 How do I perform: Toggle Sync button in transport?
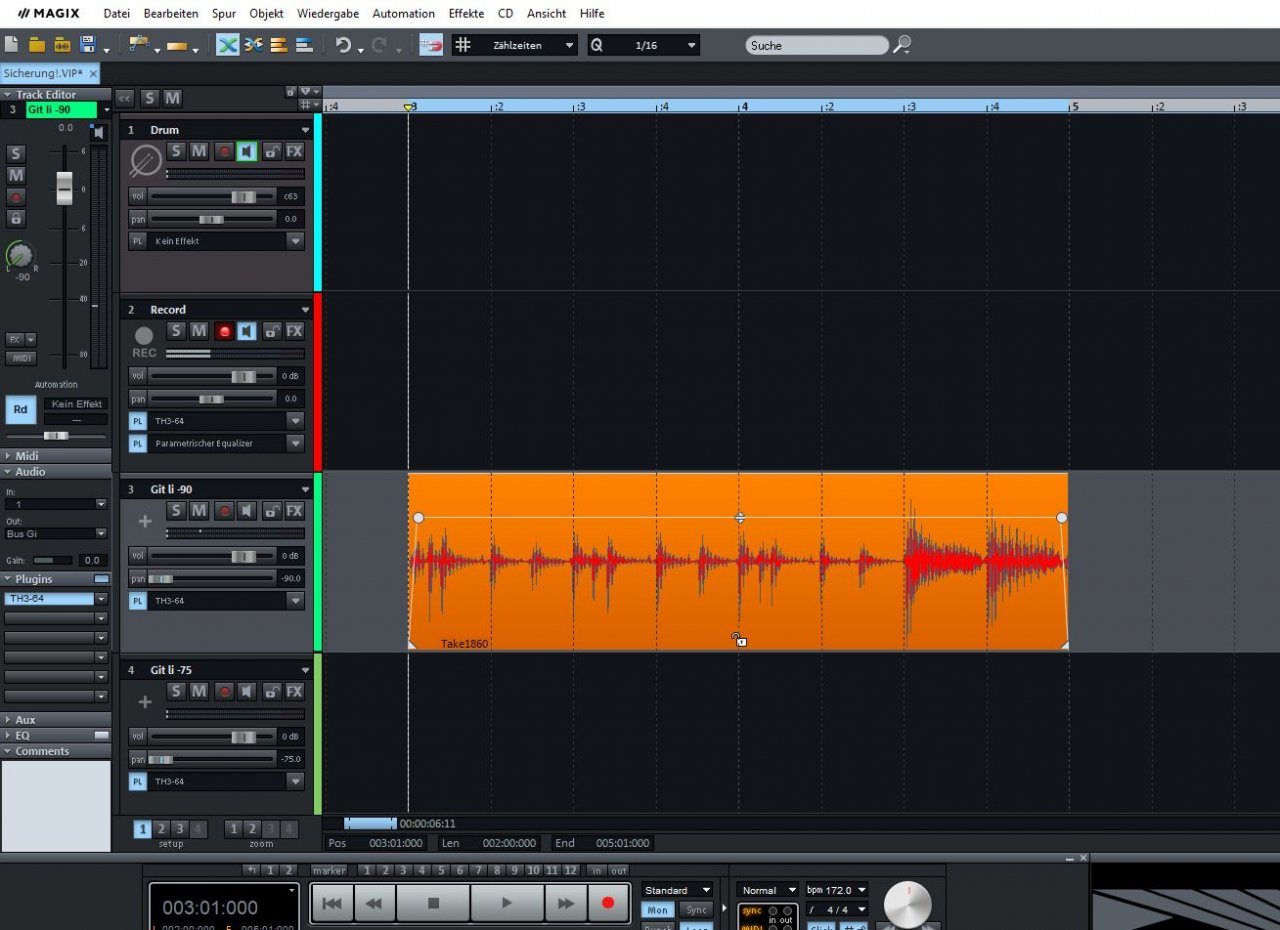coord(696,910)
